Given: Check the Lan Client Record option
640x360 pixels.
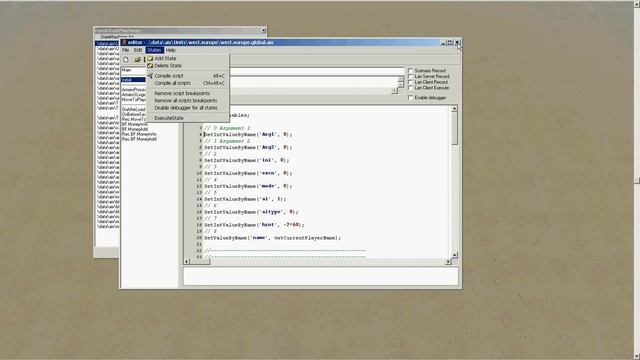Looking at the screenshot, I should pos(411,82).
